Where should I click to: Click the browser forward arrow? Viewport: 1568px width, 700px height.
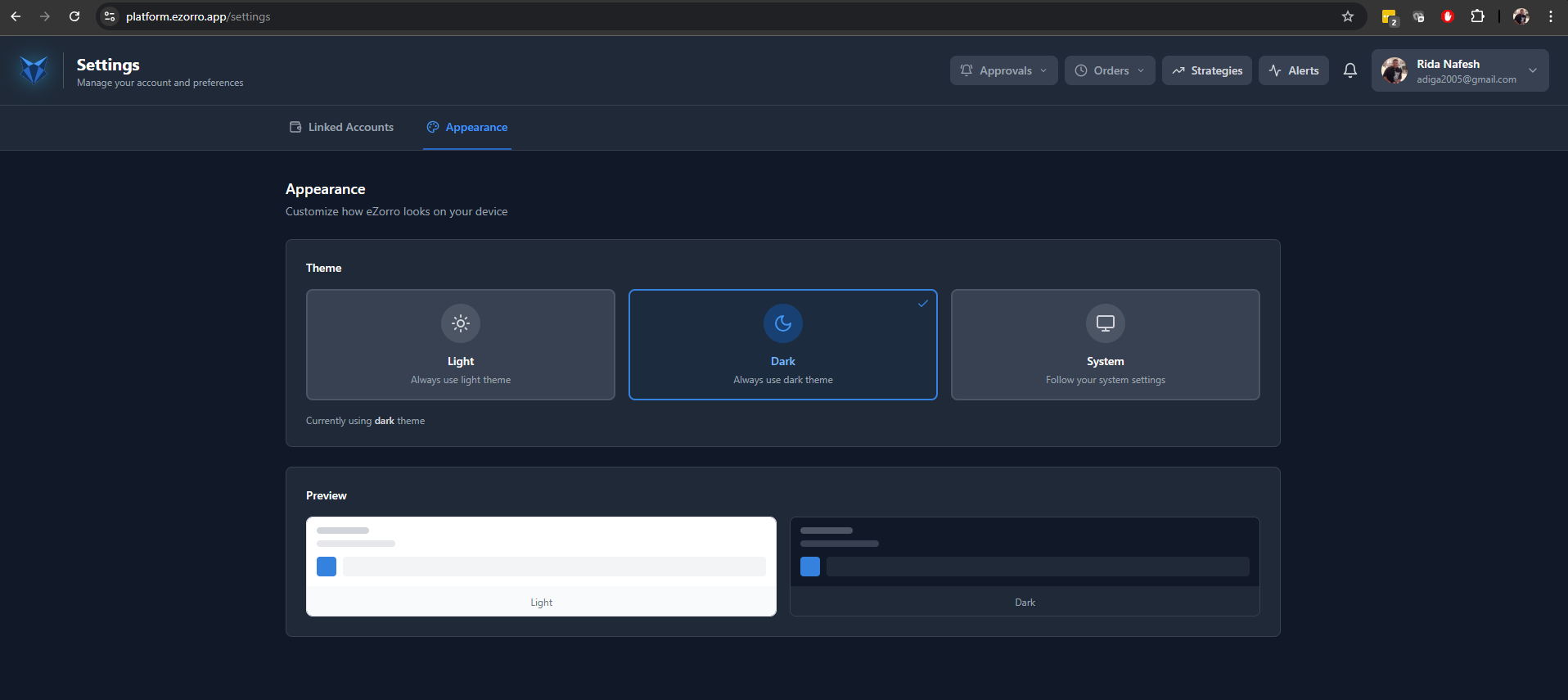[45, 16]
